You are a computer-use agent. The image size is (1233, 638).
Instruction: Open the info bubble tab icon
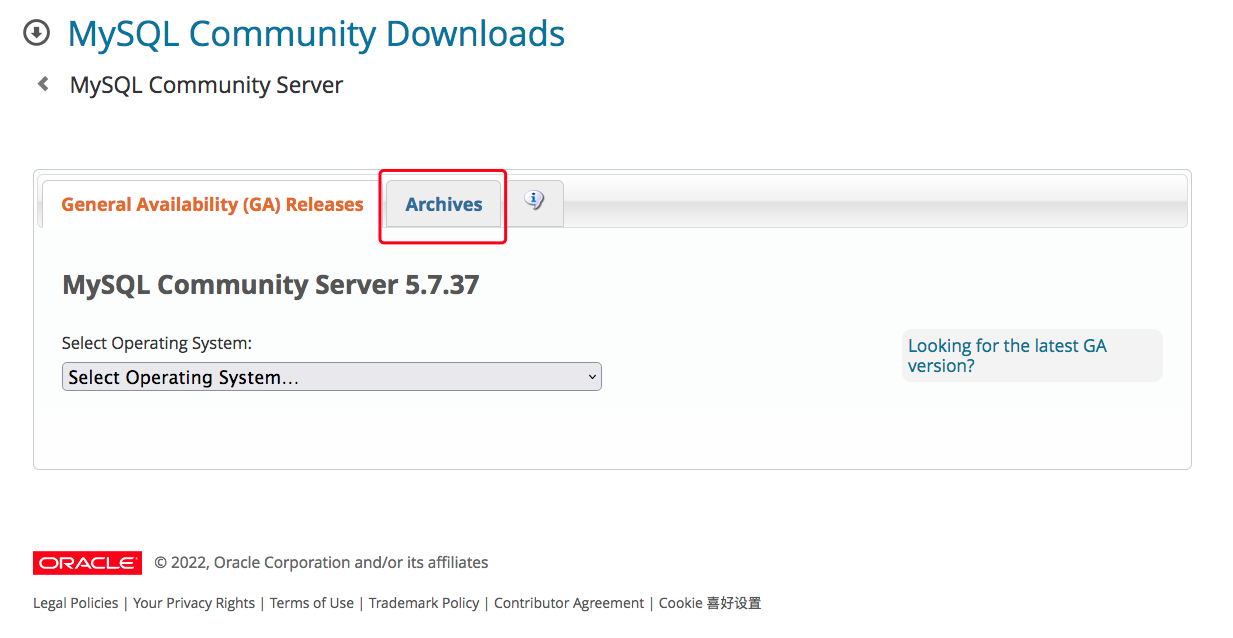click(535, 200)
